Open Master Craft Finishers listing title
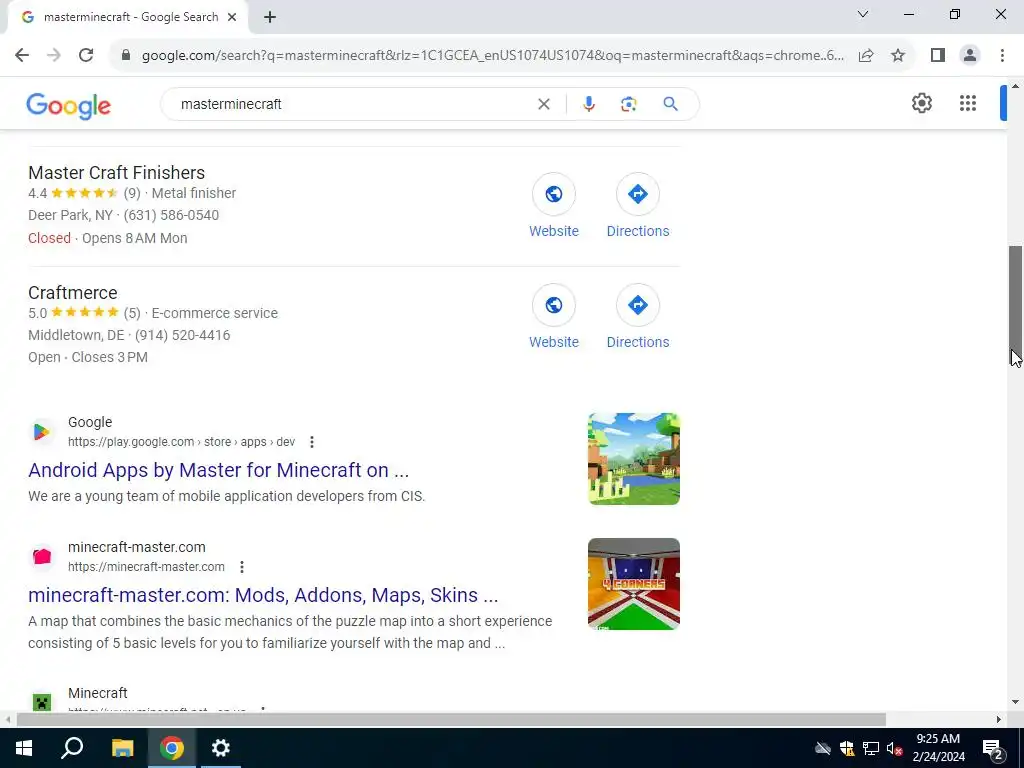 click(116, 172)
